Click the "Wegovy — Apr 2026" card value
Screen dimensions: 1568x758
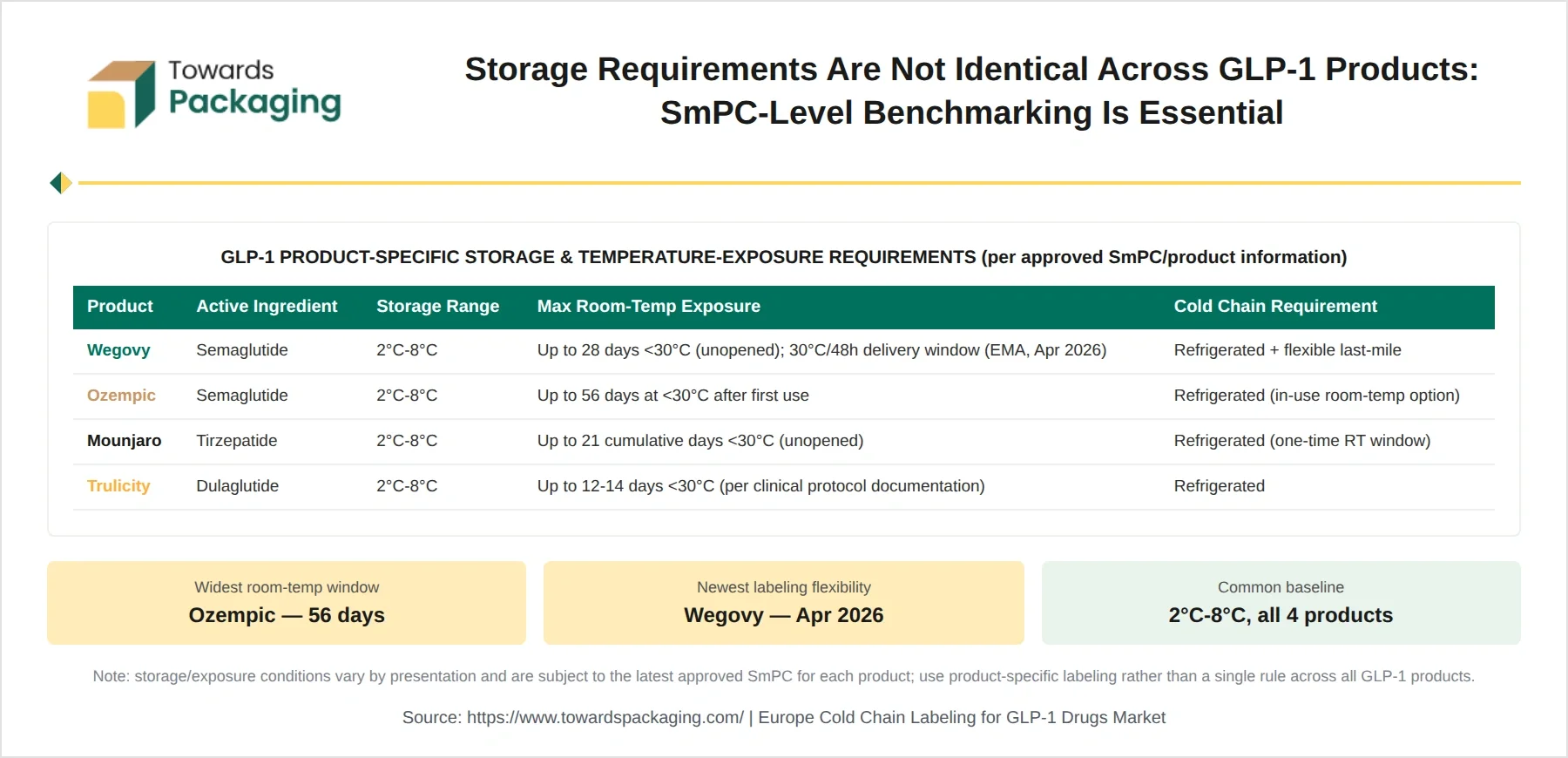click(x=784, y=615)
